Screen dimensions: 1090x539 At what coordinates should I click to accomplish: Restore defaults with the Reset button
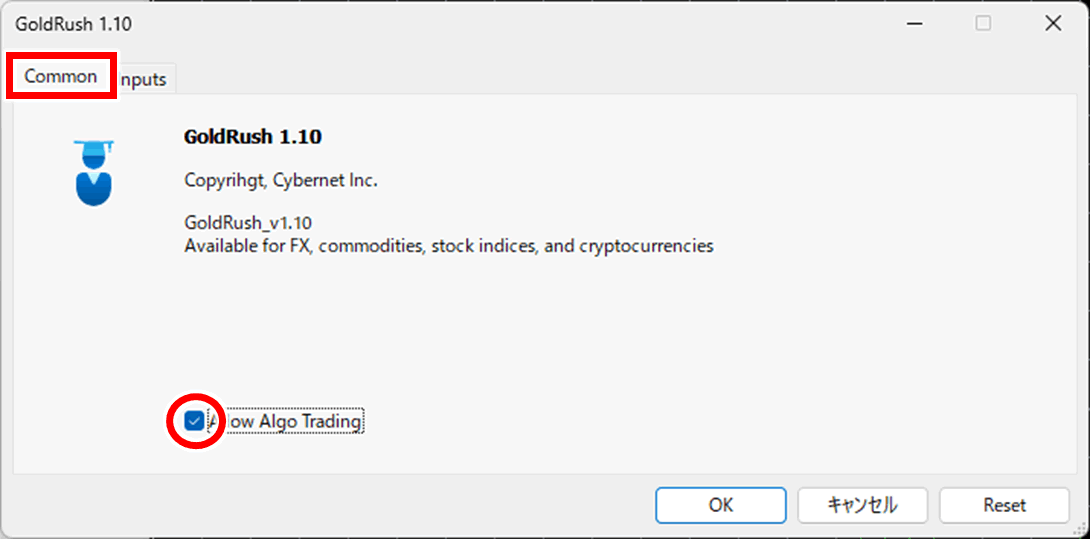pos(1004,505)
